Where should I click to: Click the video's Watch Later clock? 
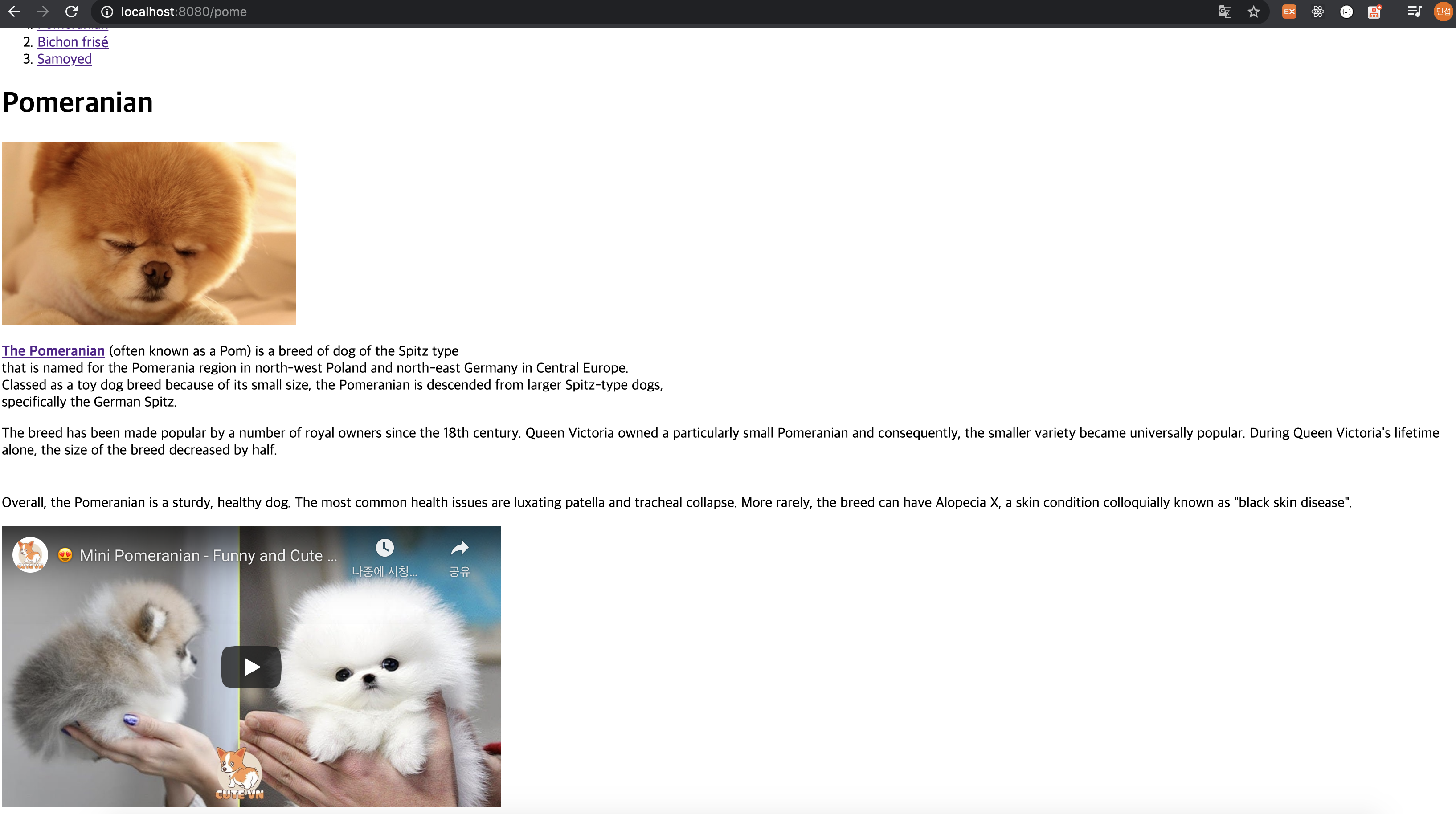point(384,548)
